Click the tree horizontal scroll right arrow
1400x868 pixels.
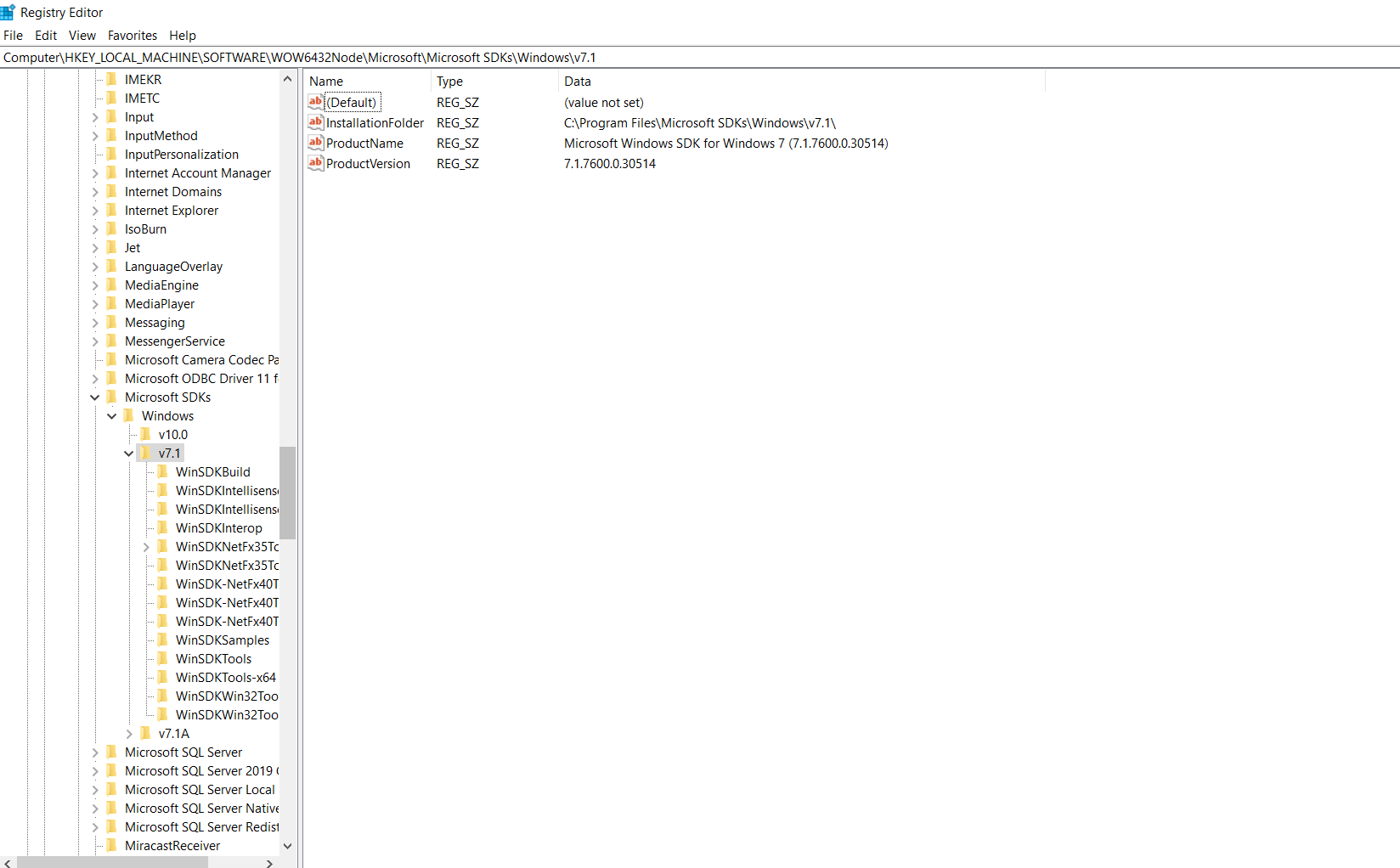269,862
